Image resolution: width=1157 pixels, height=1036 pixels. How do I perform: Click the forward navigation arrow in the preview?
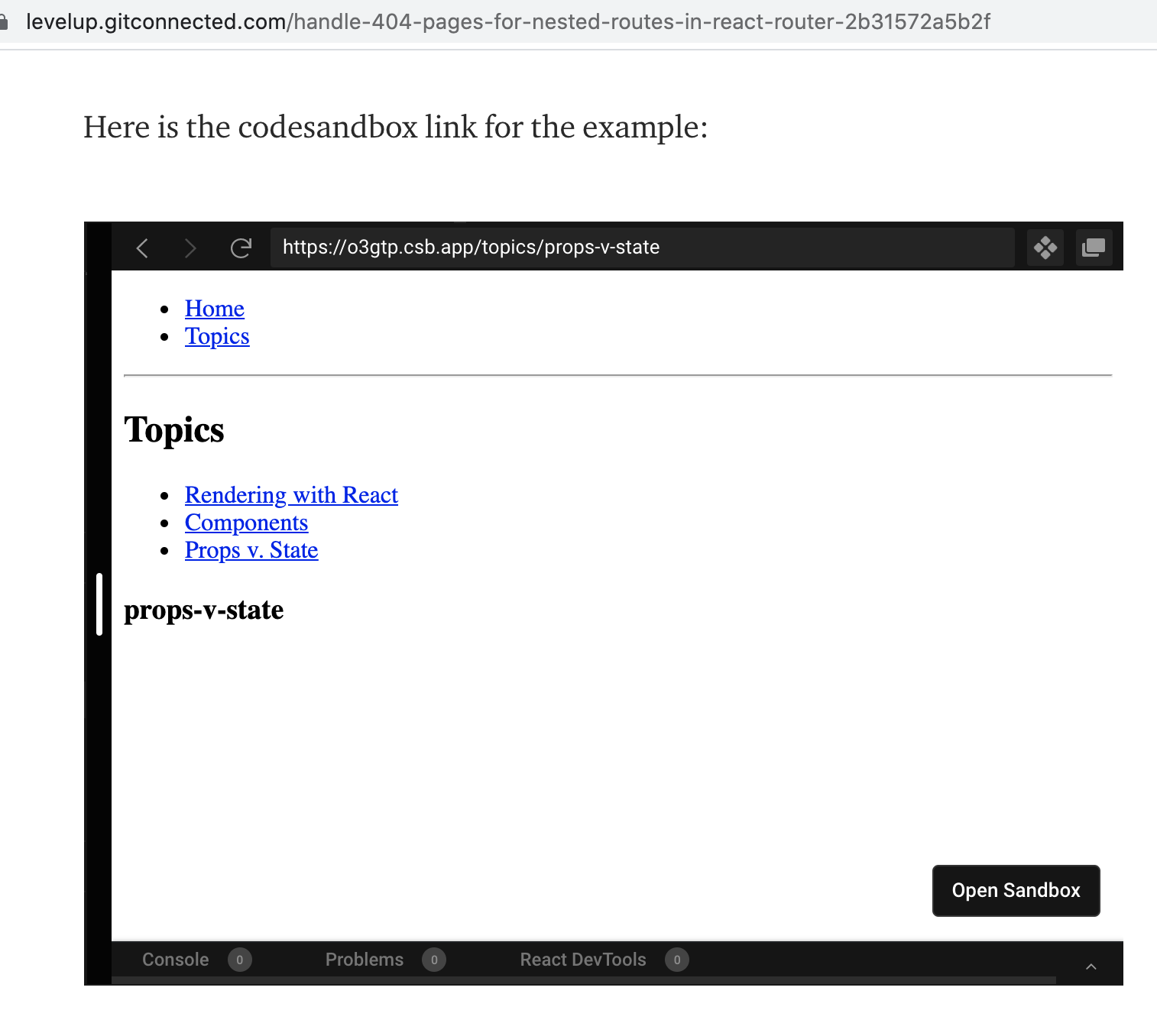190,248
